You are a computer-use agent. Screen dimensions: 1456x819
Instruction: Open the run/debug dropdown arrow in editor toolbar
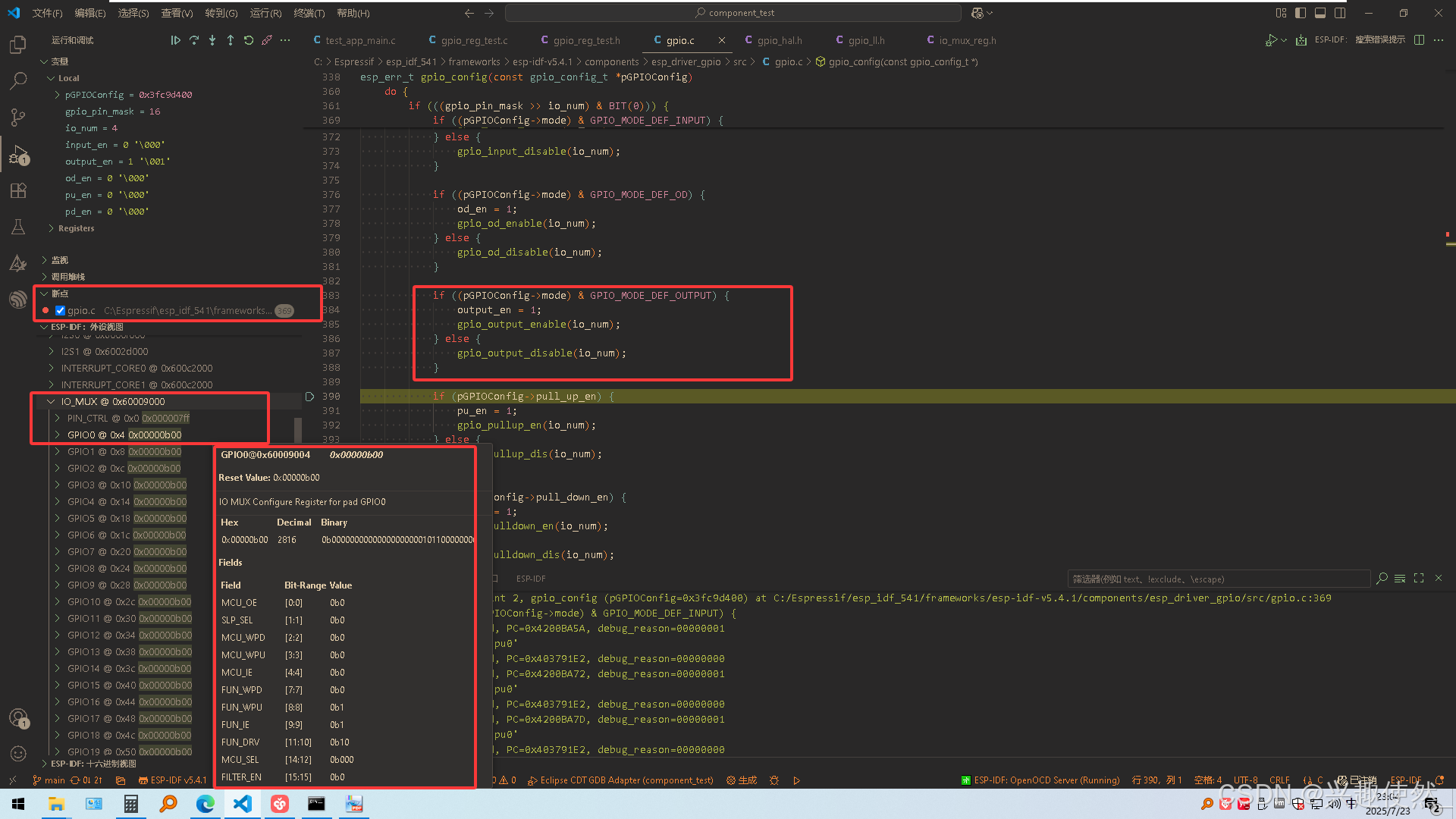pyautogui.click(x=1284, y=40)
